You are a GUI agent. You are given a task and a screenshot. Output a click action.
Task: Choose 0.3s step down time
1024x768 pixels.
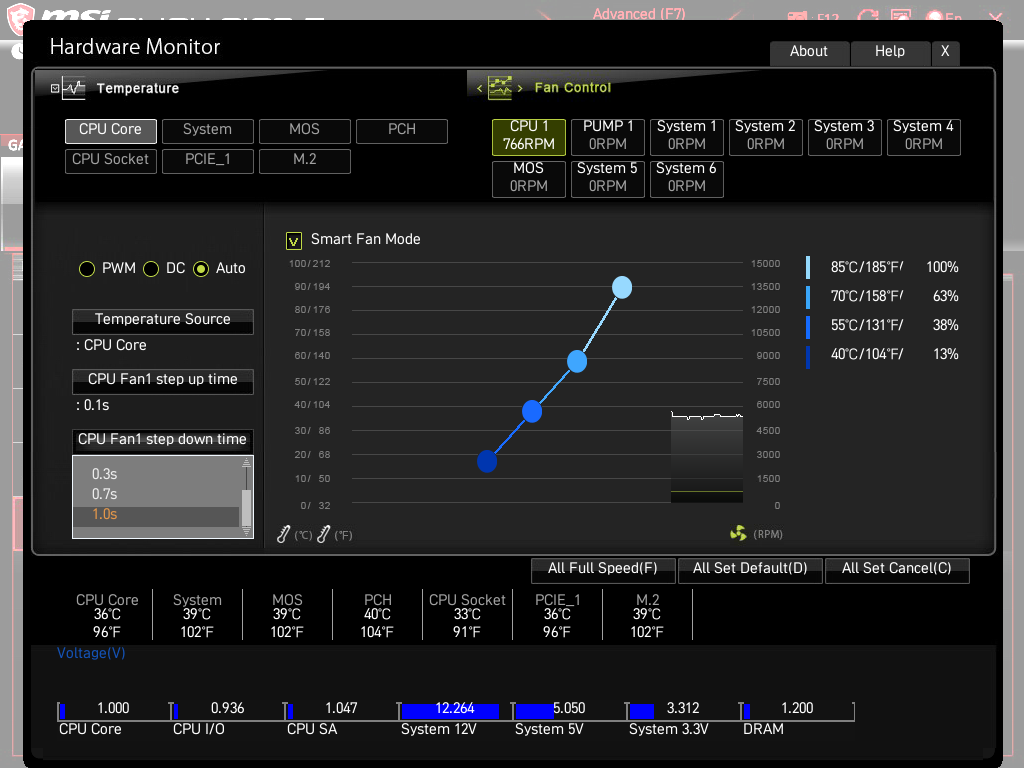coord(156,474)
